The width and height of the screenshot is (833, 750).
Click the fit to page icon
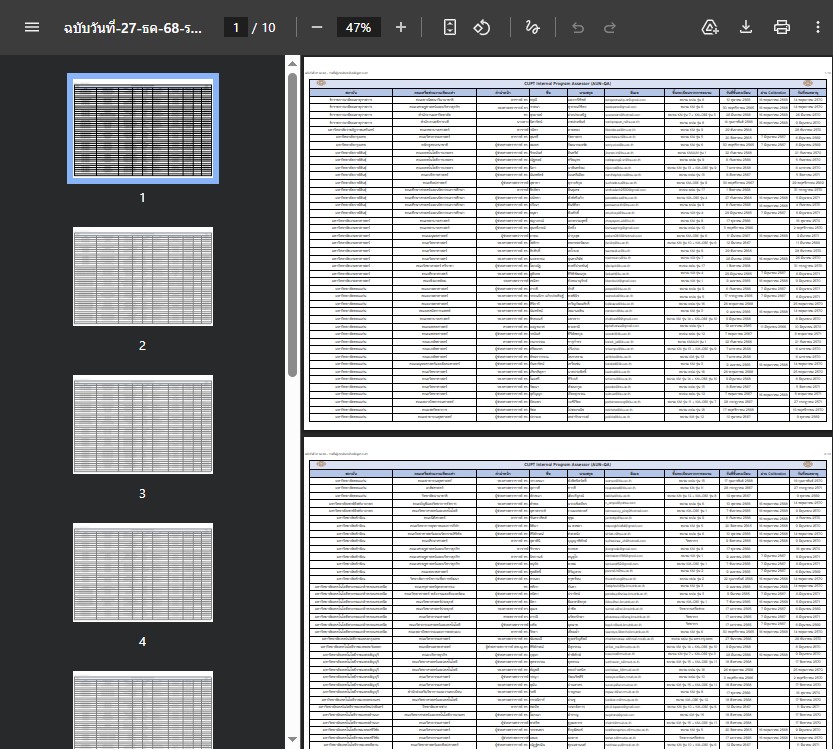coord(449,27)
